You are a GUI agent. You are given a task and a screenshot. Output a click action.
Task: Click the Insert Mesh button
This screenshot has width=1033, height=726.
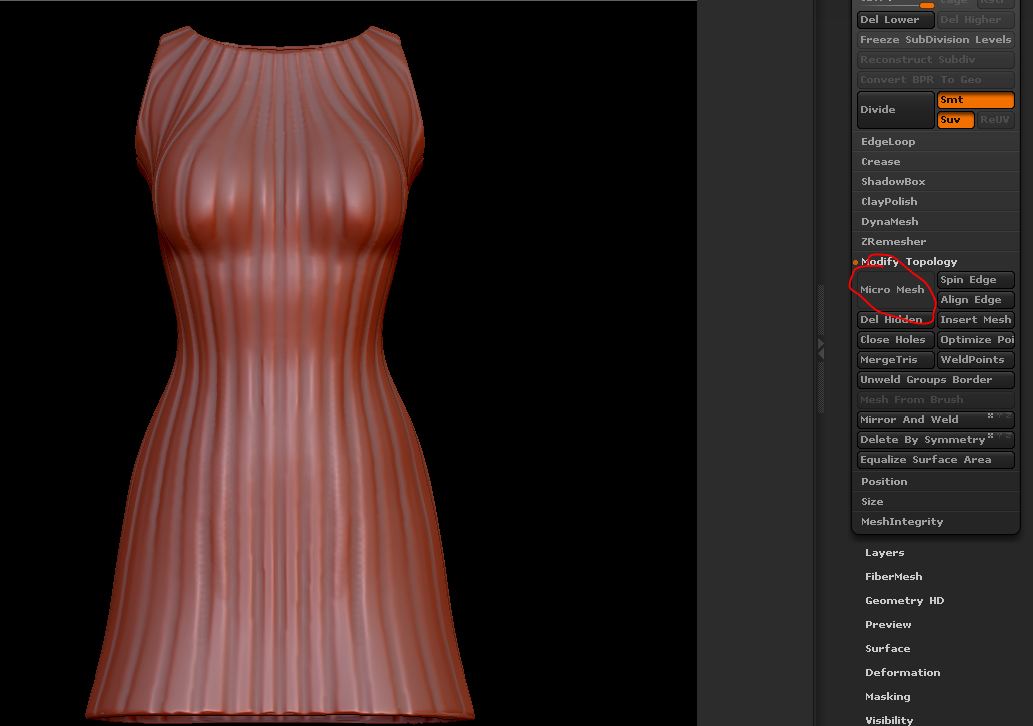point(976,320)
